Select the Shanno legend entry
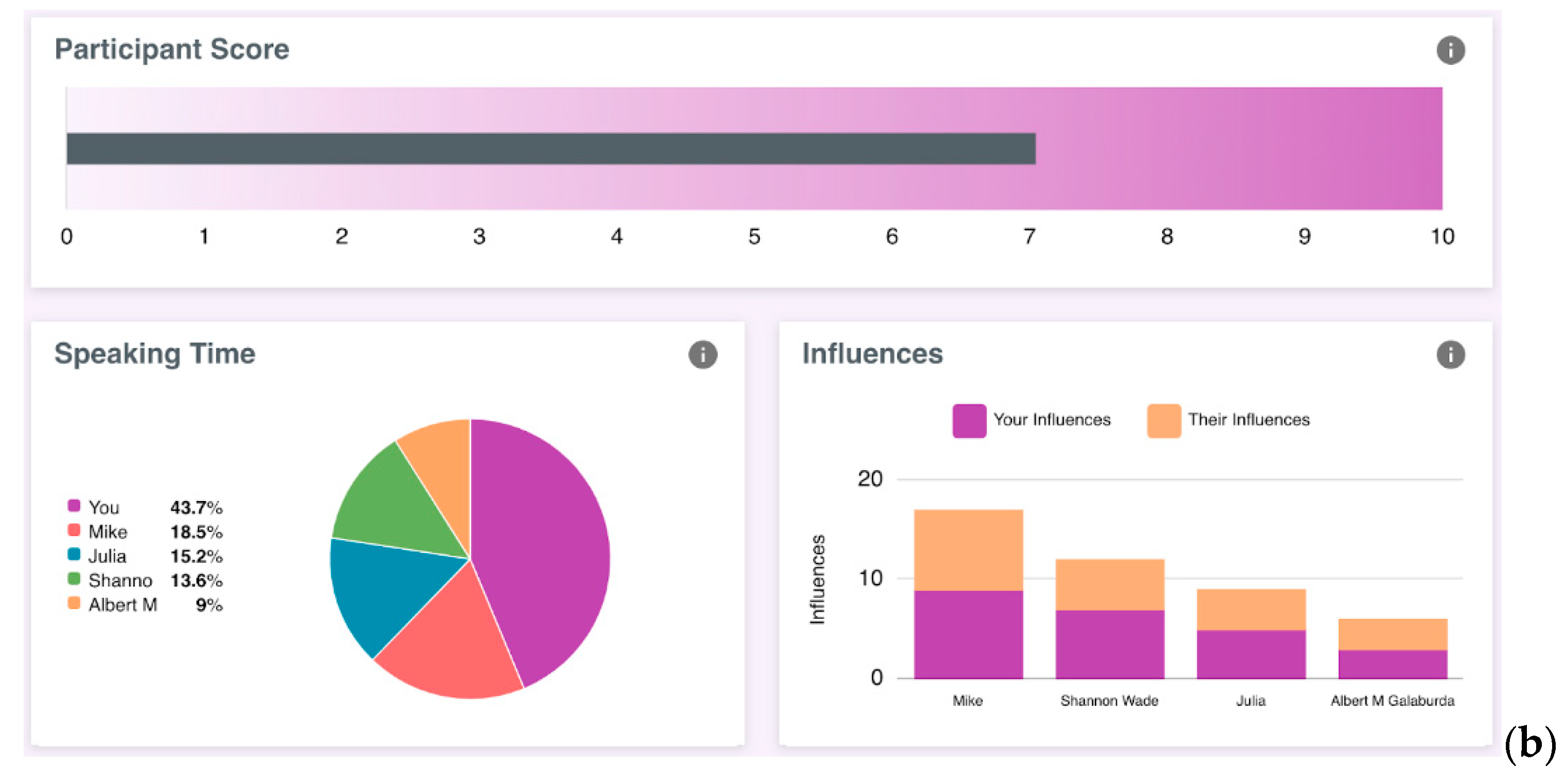 click(120, 580)
